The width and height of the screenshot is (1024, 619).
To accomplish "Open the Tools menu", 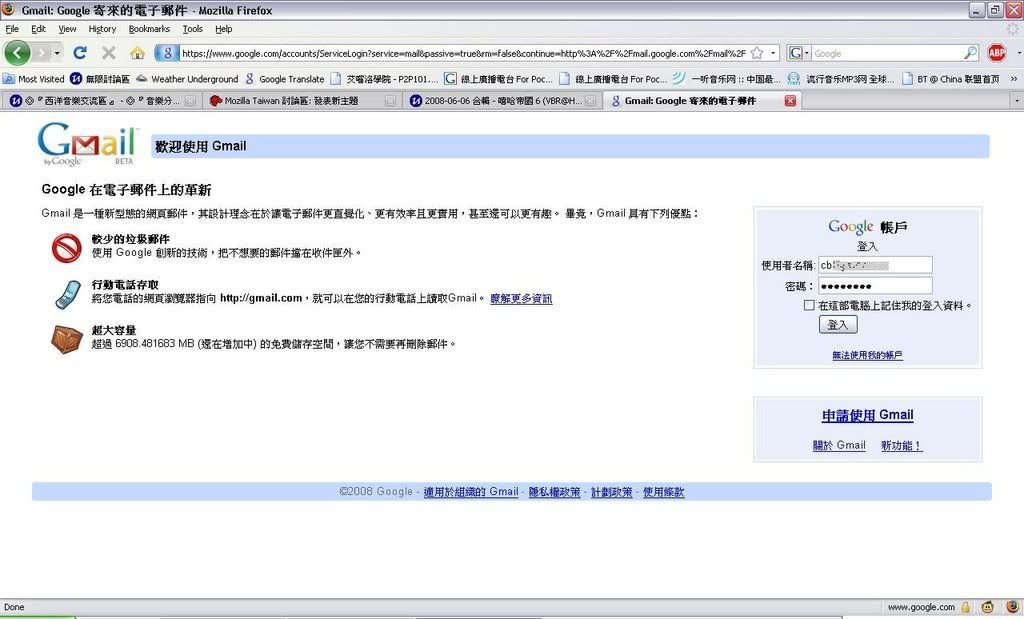I will [193, 29].
